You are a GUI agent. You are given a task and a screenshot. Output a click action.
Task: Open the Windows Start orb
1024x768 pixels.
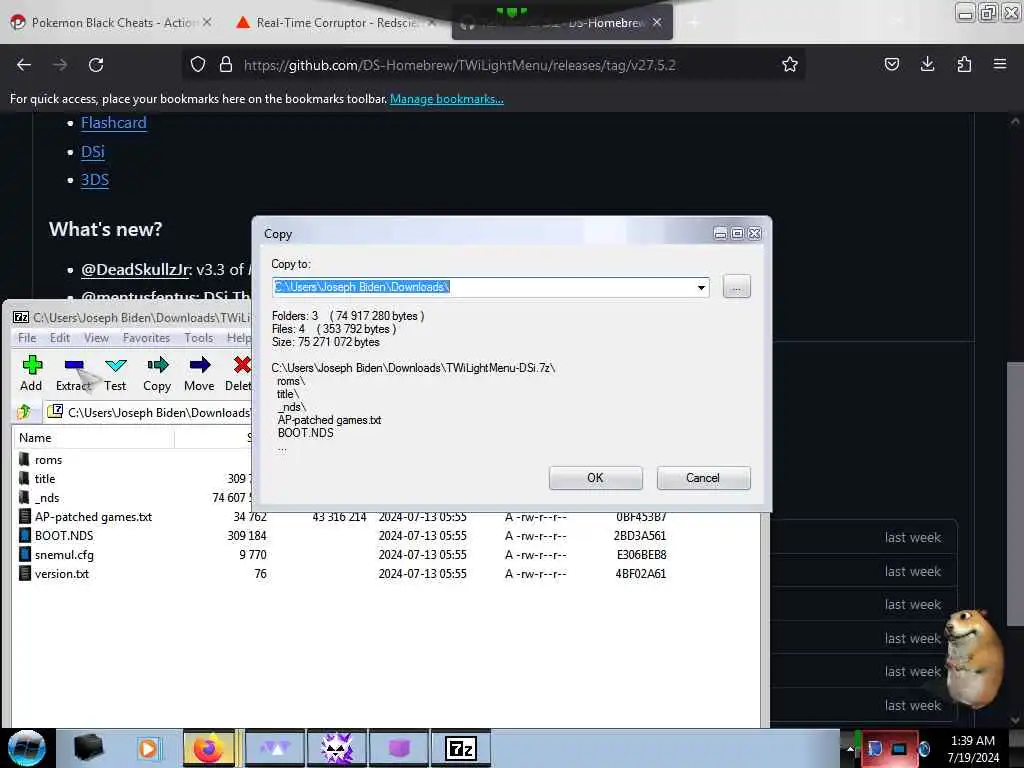tap(27, 748)
